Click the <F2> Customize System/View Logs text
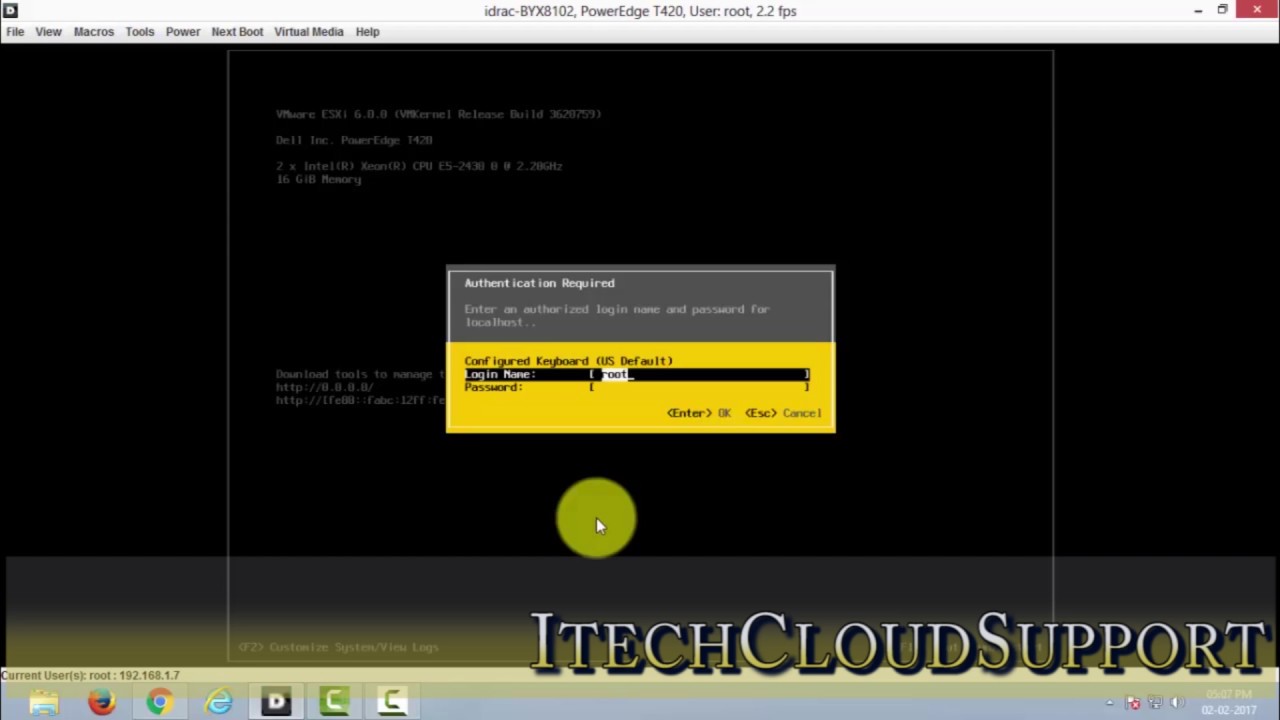Image resolution: width=1280 pixels, height=720 pixels. [x=338, y=647]
